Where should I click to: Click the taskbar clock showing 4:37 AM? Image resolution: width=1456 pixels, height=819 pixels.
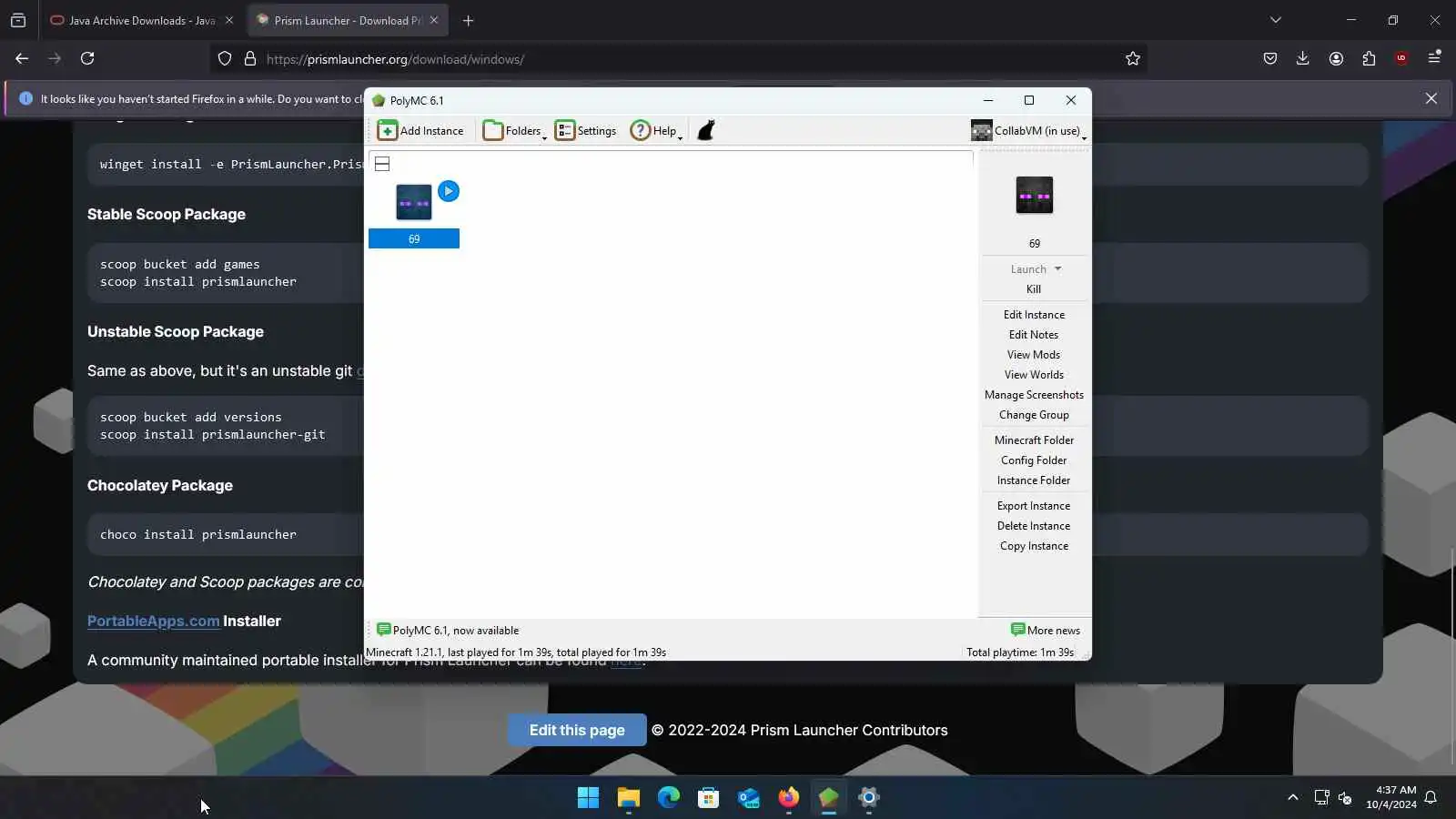[1391, 797]
